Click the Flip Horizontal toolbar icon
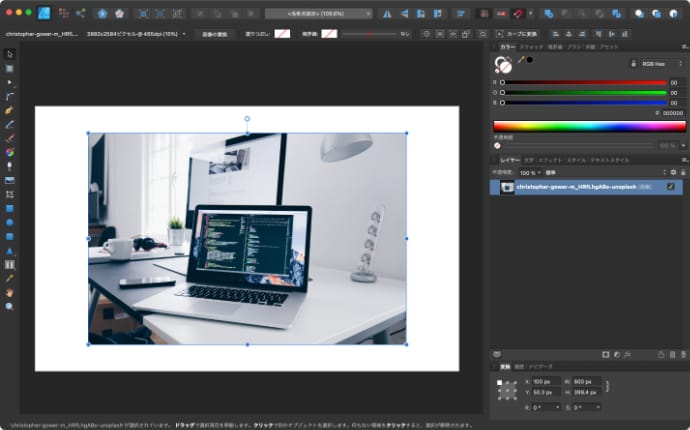The width and height of the screenshot is (690, 430). click(x=387, y=14)
